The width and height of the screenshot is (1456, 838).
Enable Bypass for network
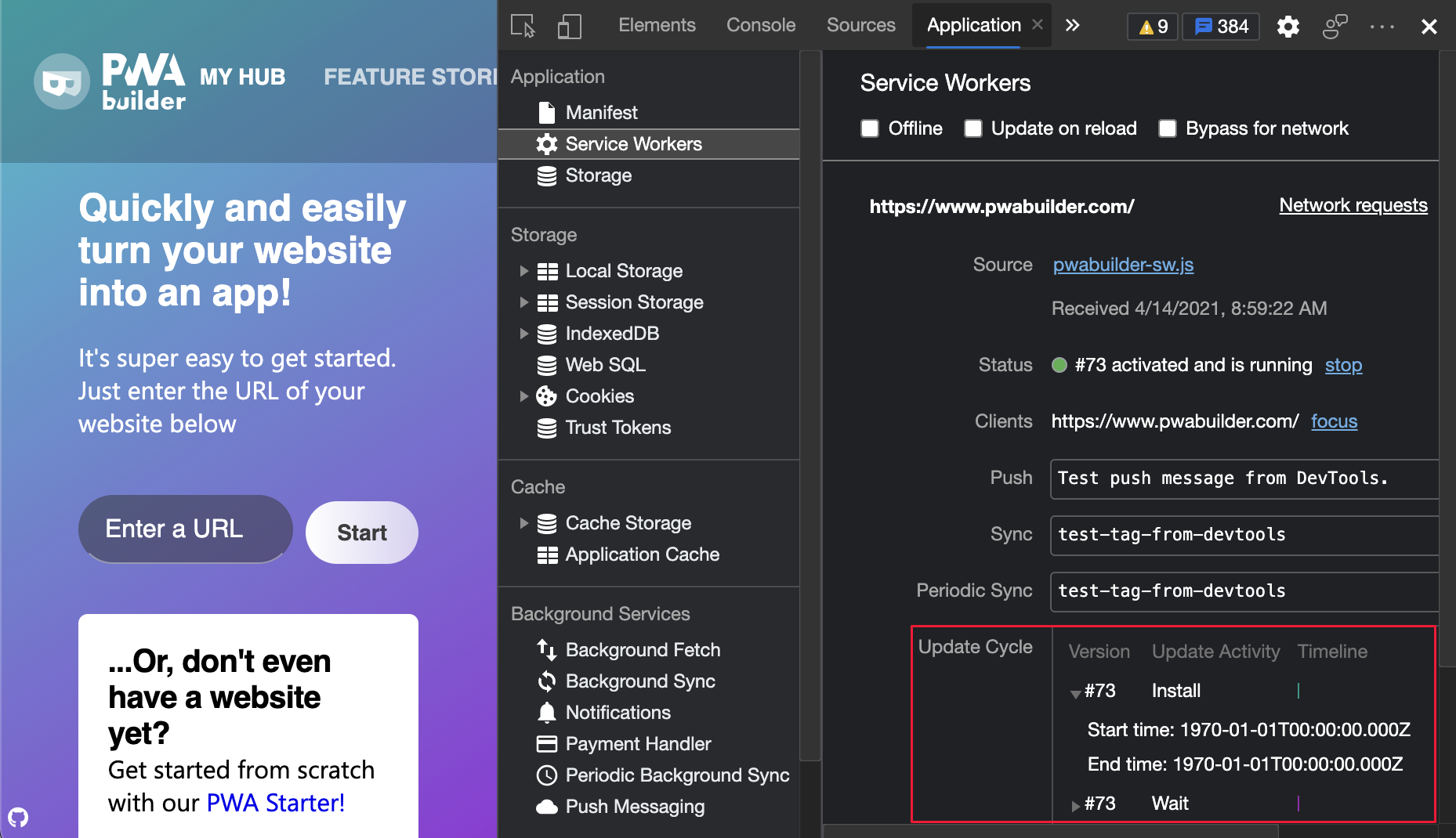[x=1168, y=128]
